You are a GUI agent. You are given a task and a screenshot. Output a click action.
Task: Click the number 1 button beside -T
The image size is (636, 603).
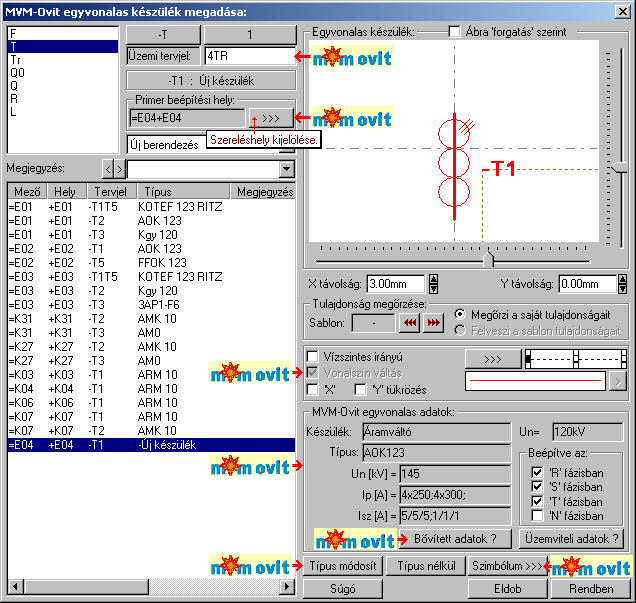point(250,35)
